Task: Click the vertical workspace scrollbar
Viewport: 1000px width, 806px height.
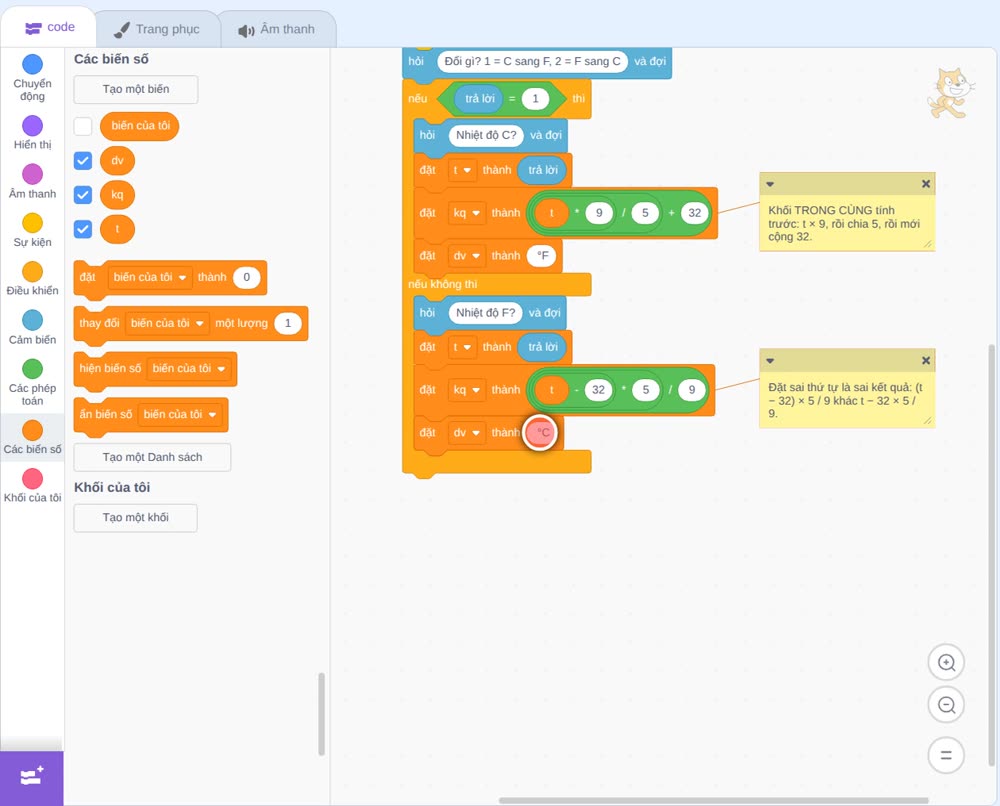Action: 991,555
